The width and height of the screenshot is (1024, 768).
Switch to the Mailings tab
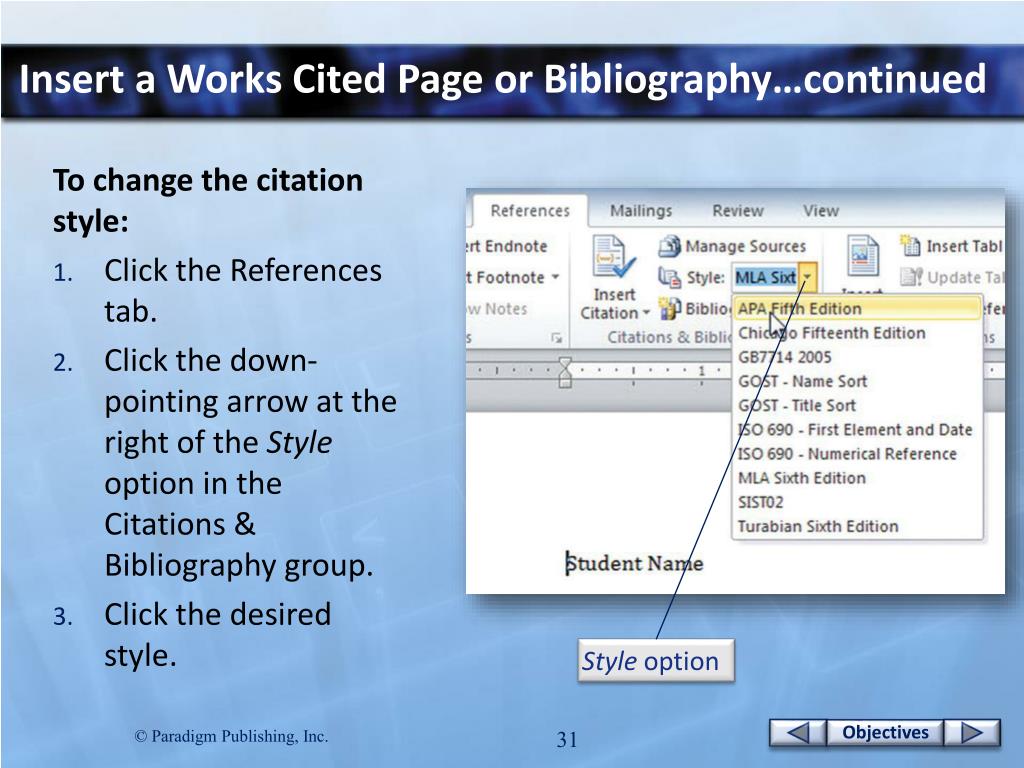(641, 211)
